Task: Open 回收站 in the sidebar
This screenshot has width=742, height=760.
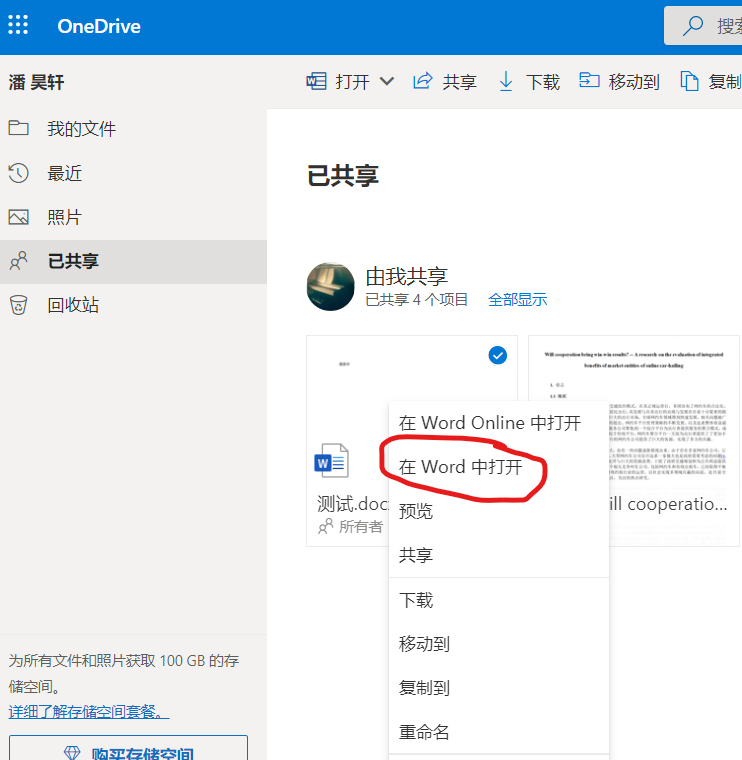Action: coord(133,305)
